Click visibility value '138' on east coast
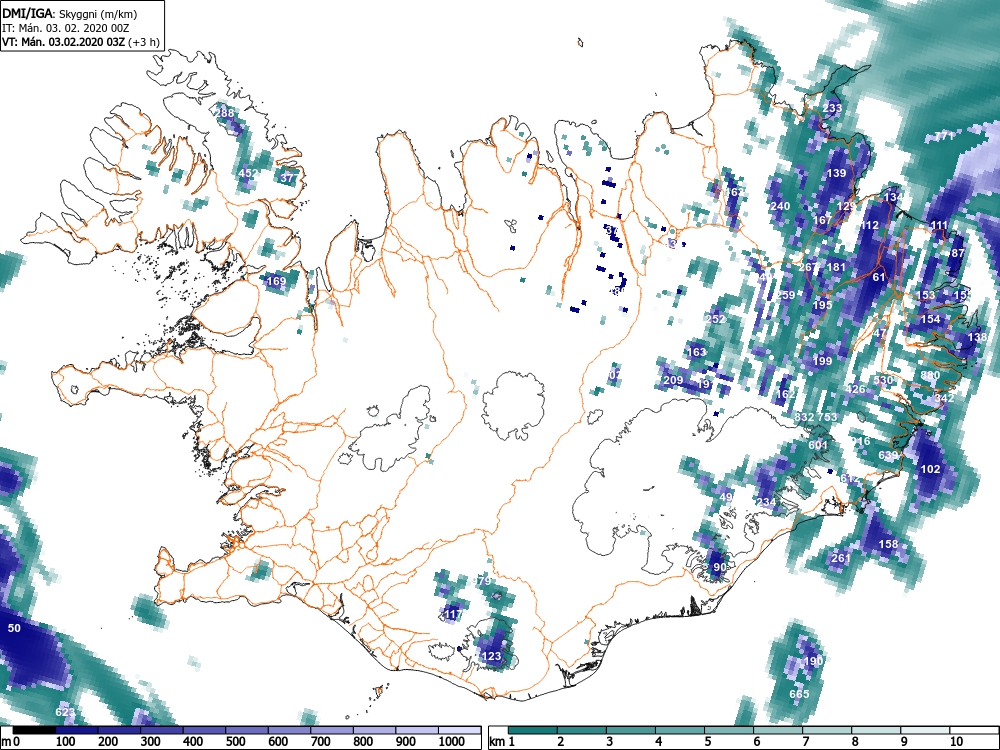 point(976,337)
